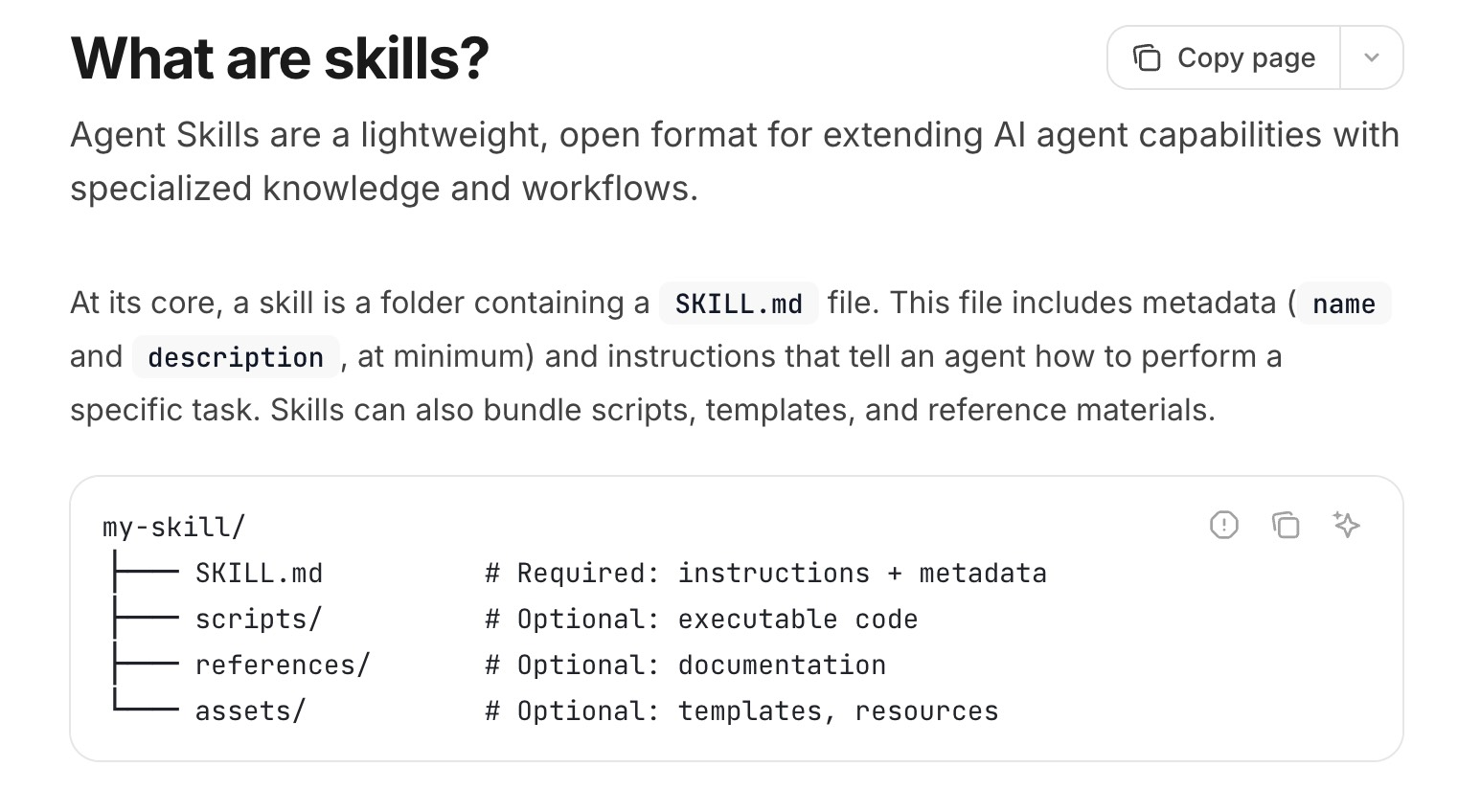1458x812 pixels.
Task: Click the sparkle AI icon on code block
Action: pyautogui.click(x=1346, y=525)
